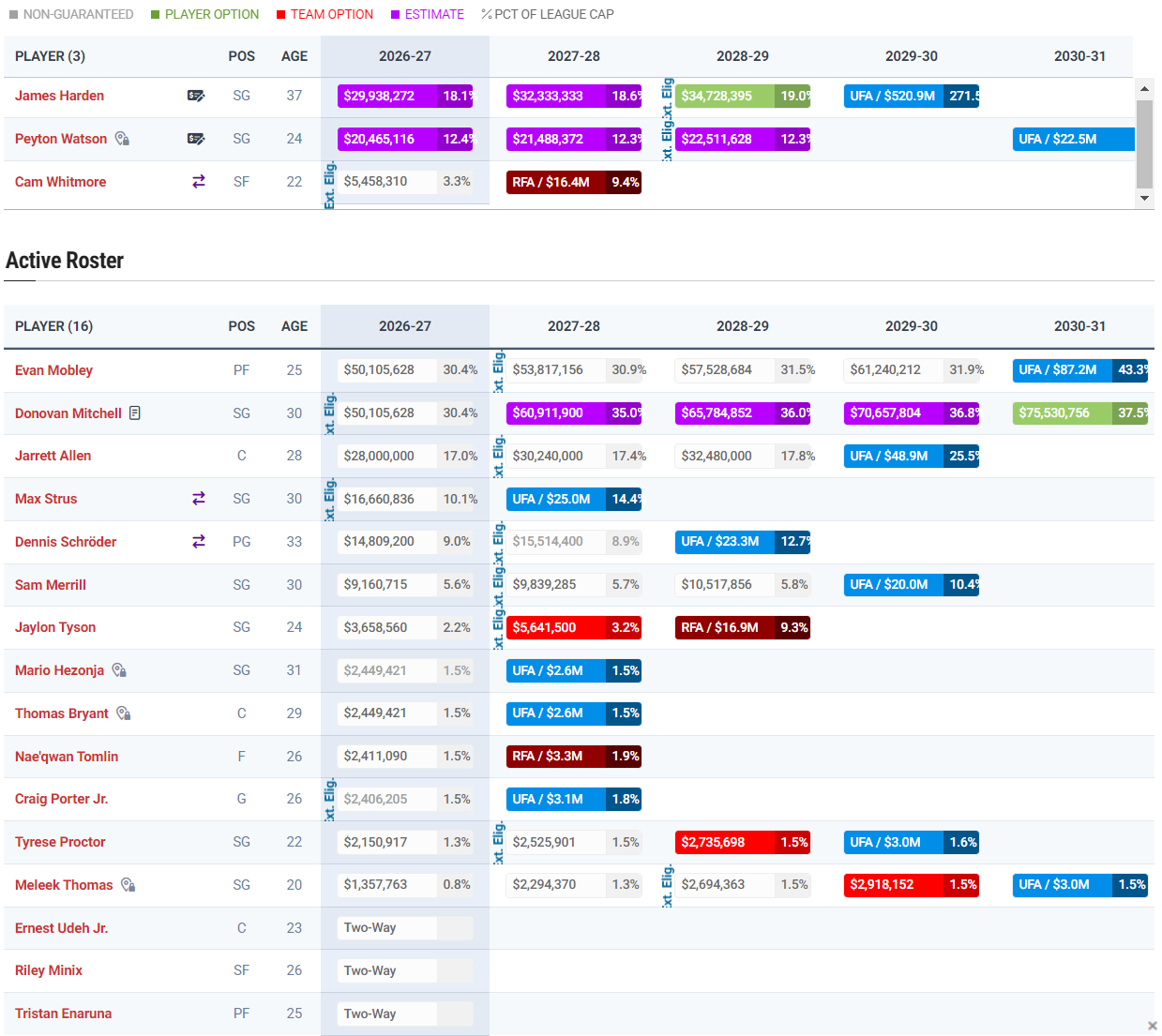Image resolution: width=1162 pixels, height=1036 pixels.
Task: Sort Active Roster by the 2026-27 column header
Action: coord(405,326)
